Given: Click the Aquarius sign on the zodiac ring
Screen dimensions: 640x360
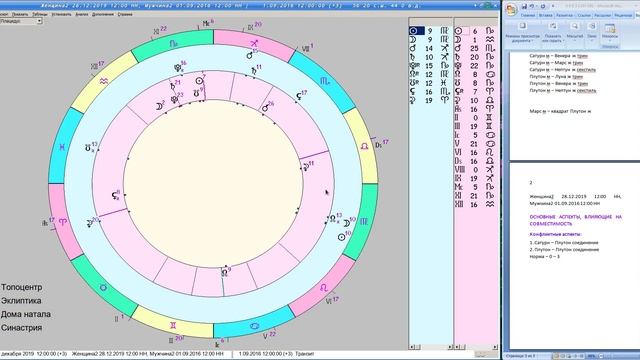Looking at the screenshot, I should coord(103,82).
